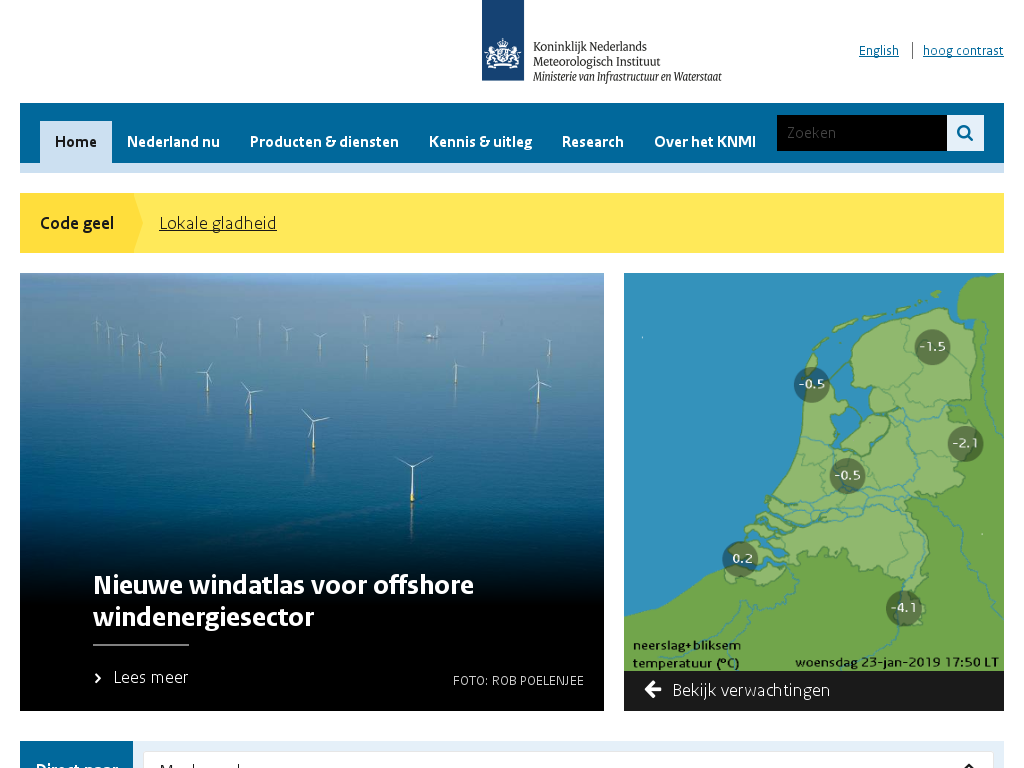This screenshot has width=1024, height=768.
Task: Switch site language to English
Action: [878, 51]
